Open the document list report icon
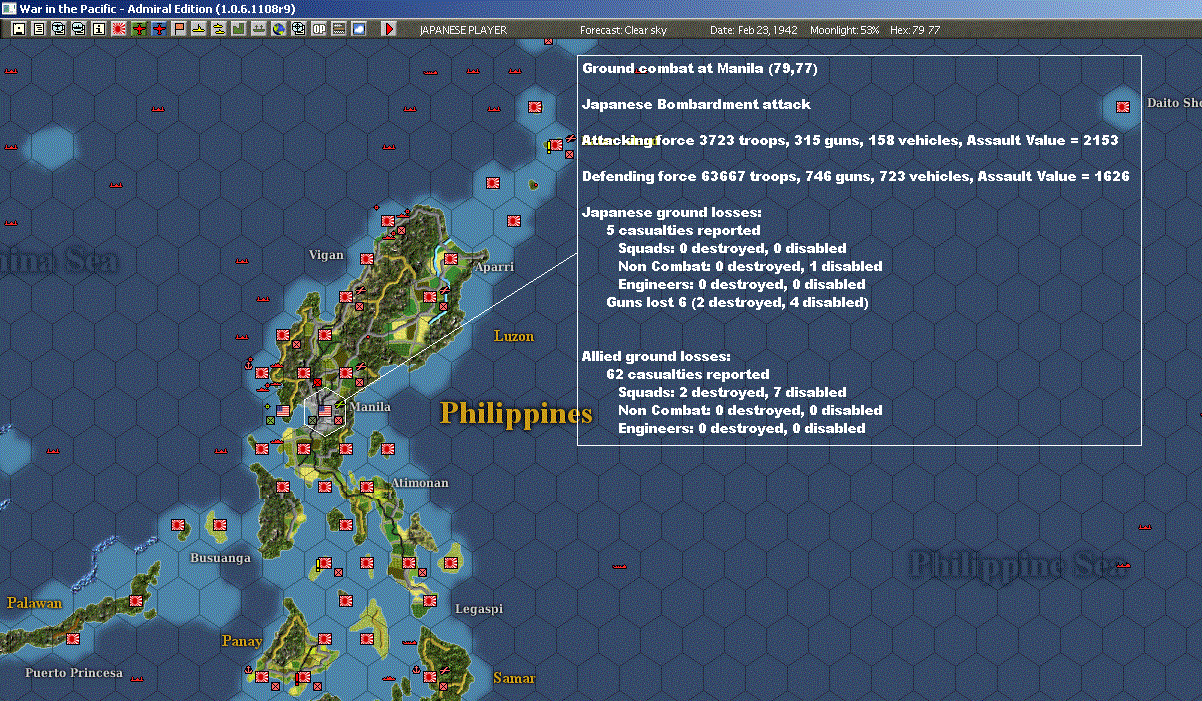This screenshot has height=701, width=1202. click(x=39, y=29)
